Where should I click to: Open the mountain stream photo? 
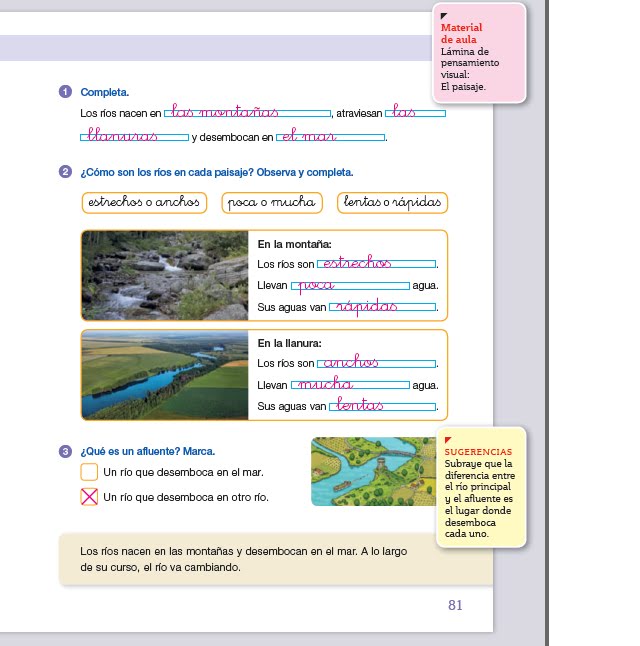pyautogui.click(x=165, y=275)
